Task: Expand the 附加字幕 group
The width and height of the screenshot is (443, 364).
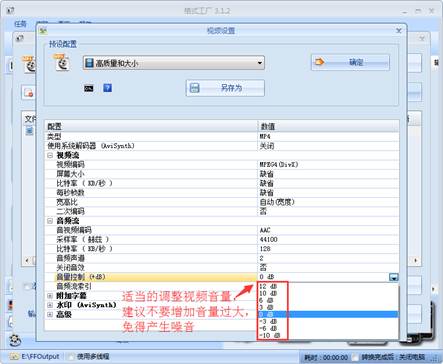Action: [x=50, y=296]
